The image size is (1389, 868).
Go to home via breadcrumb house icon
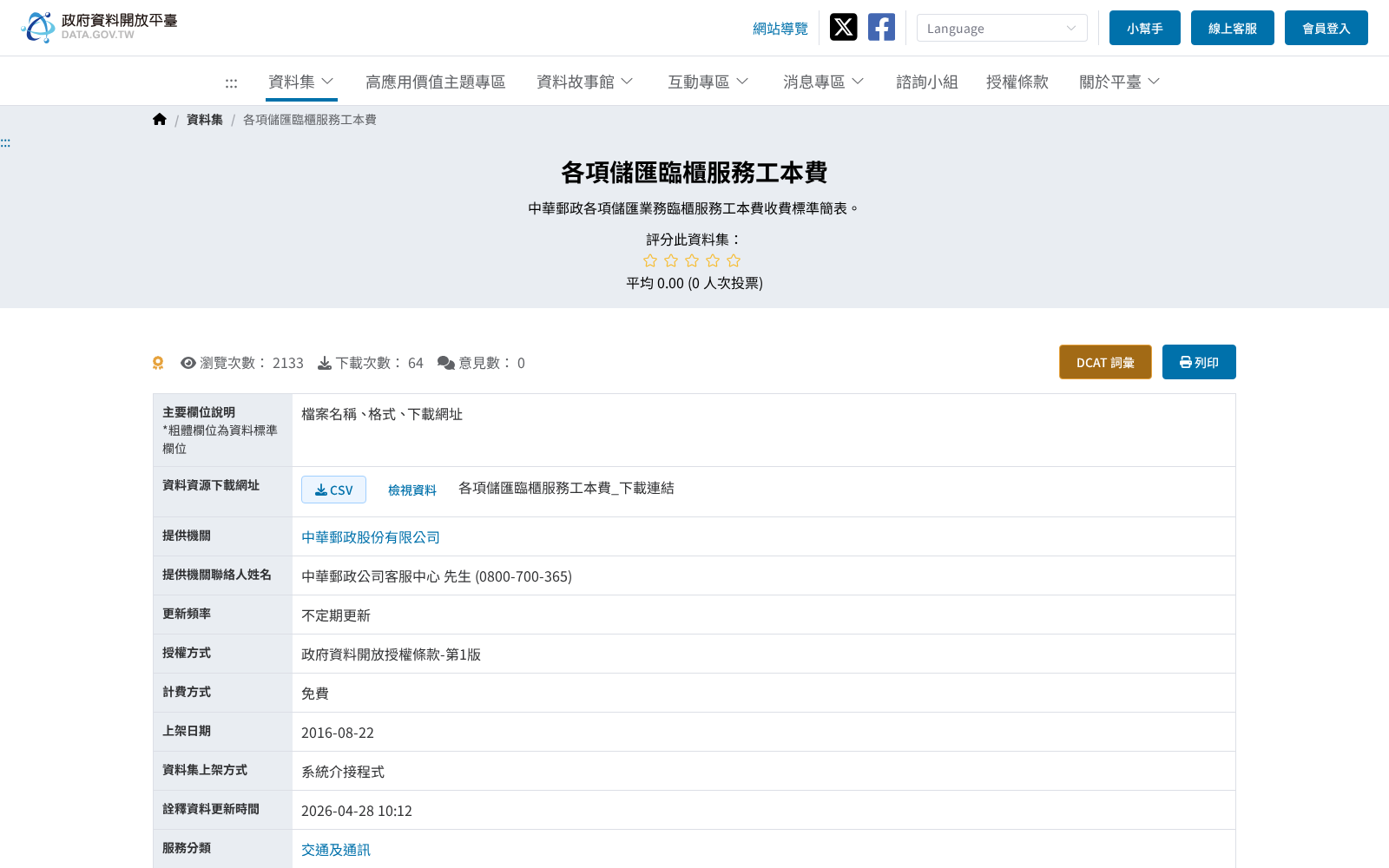tap(160, 120)
